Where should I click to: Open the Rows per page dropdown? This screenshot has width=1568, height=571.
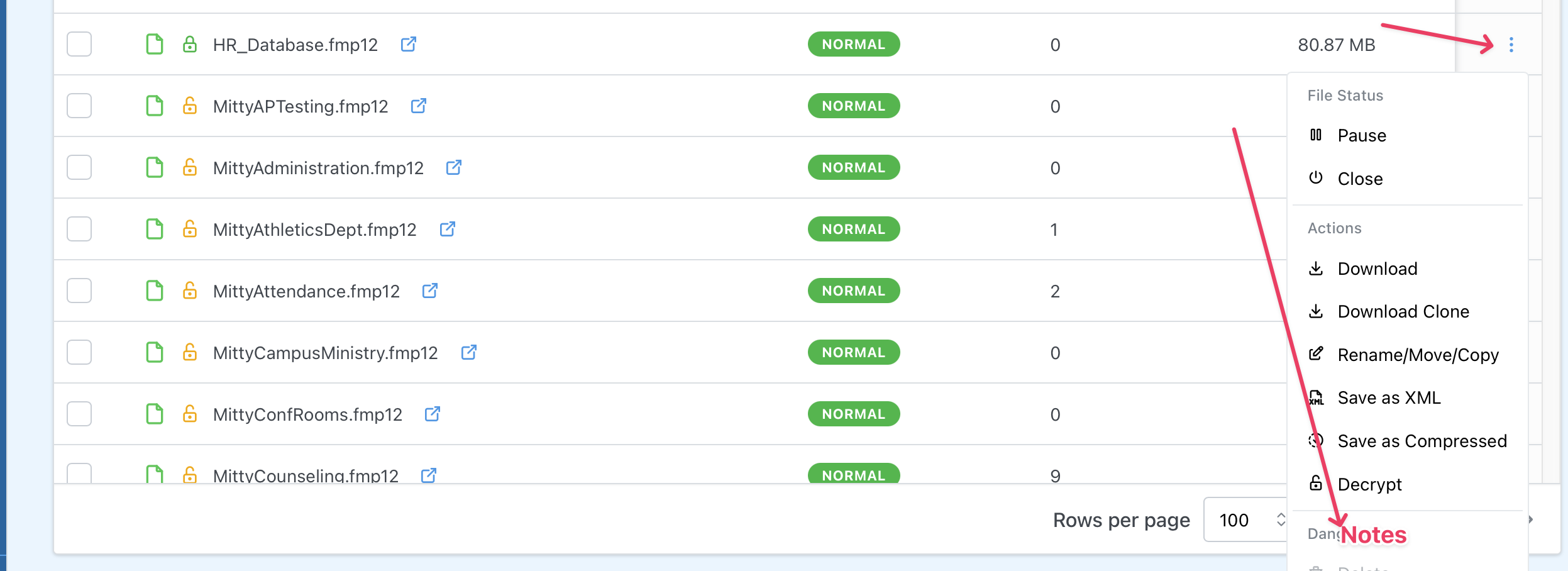coord(1246,520)
